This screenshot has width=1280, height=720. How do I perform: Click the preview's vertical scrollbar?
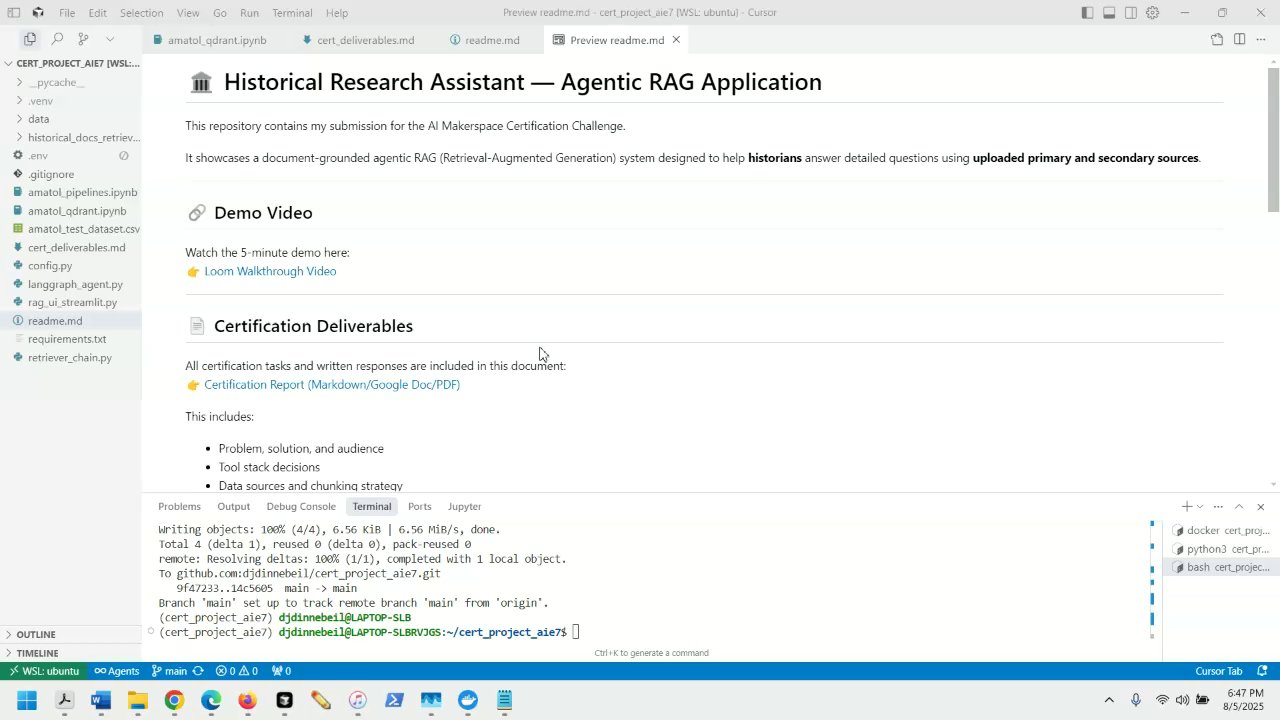1273,140
